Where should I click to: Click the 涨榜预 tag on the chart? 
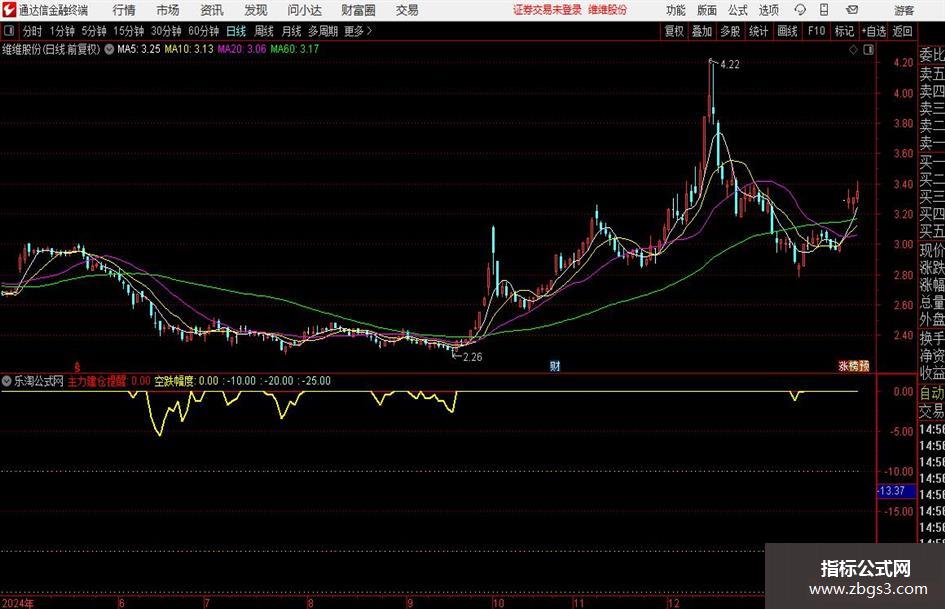[854, 366]
